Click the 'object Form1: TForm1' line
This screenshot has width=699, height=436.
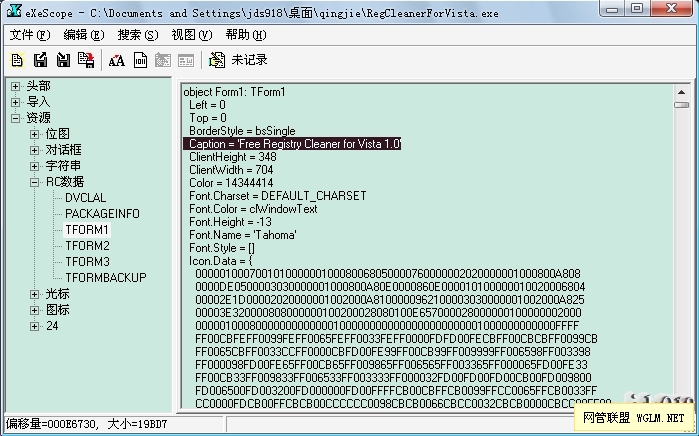[x=234, y=92]
